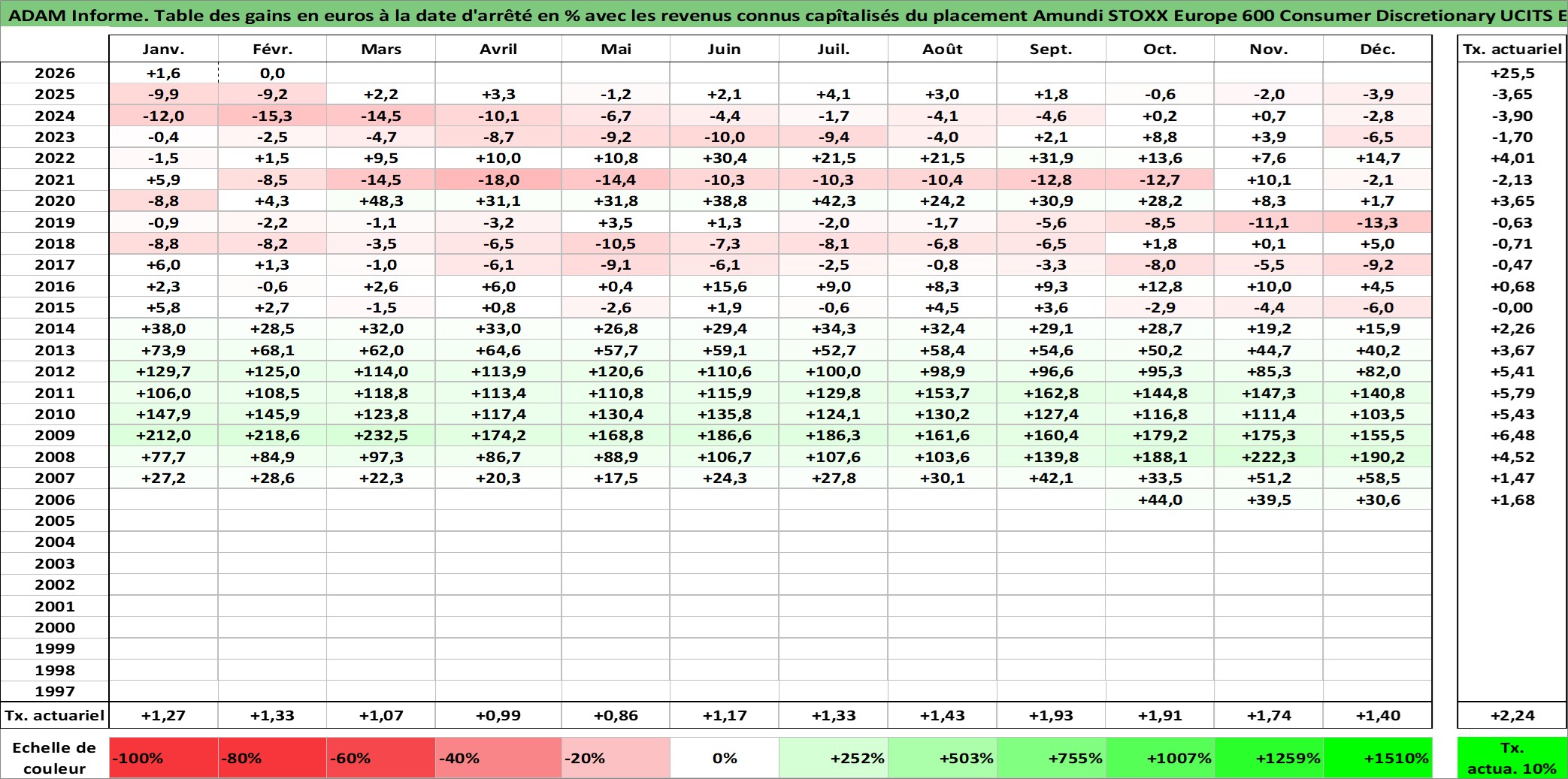The image size is (1568, 779).
Task: Click the 2020 row label
Action: [x=55, y=201]
